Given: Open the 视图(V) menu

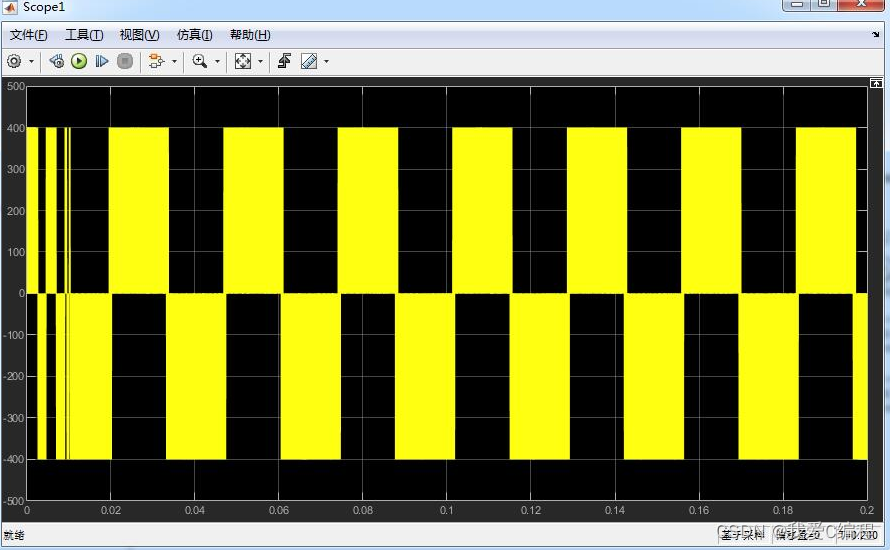Looking at the screenshot, I should pyautogui.click(x=139, y=35).
